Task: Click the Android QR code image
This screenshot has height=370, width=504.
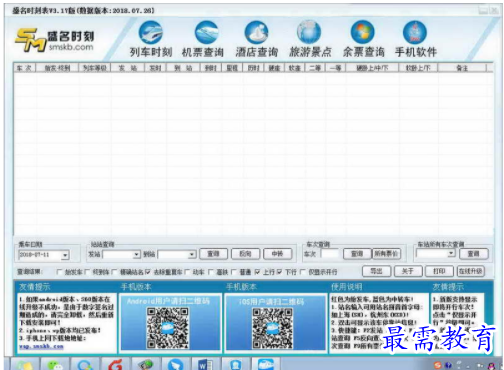Action: click(168, 328)
